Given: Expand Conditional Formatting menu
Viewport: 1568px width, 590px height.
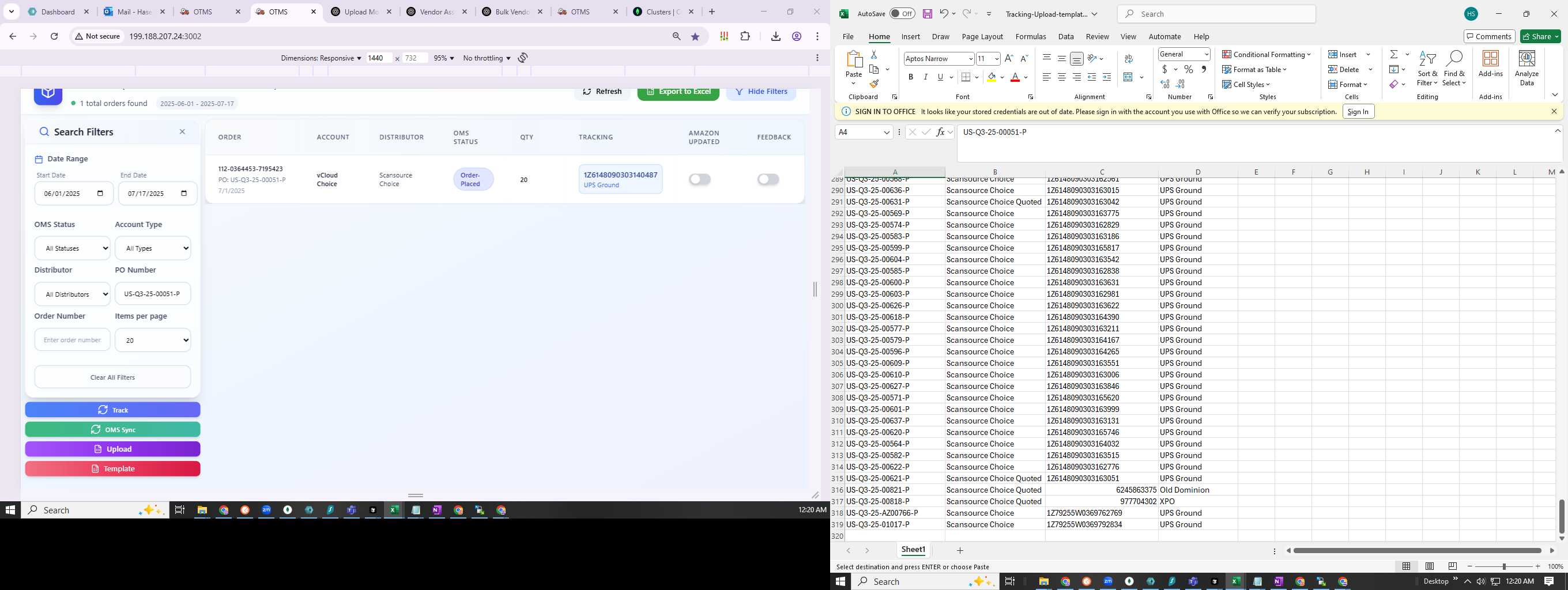Looking at the screenshot, I should (x=1266, y=55).
